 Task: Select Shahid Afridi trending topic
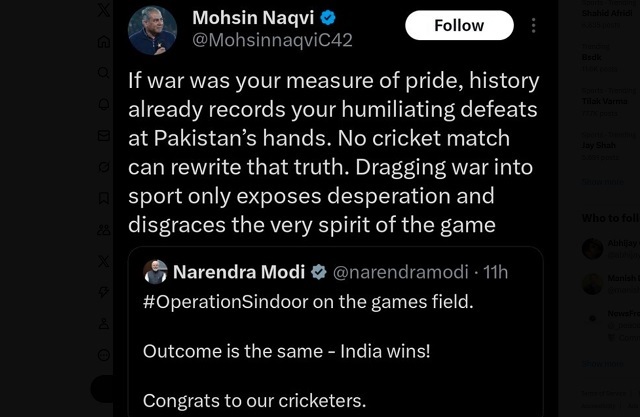click(x=607, y=13)
